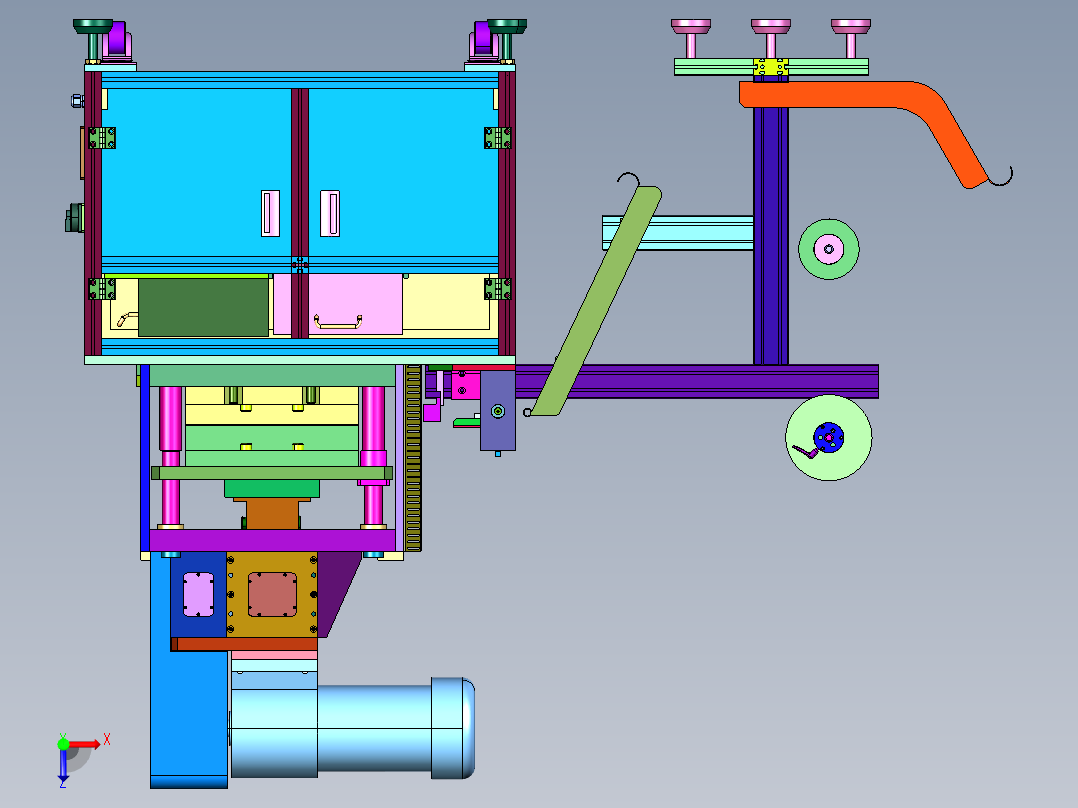Select the magenta bracket beside the purple beam
The width and height of the screenshot is (1078, 808).
465,385
